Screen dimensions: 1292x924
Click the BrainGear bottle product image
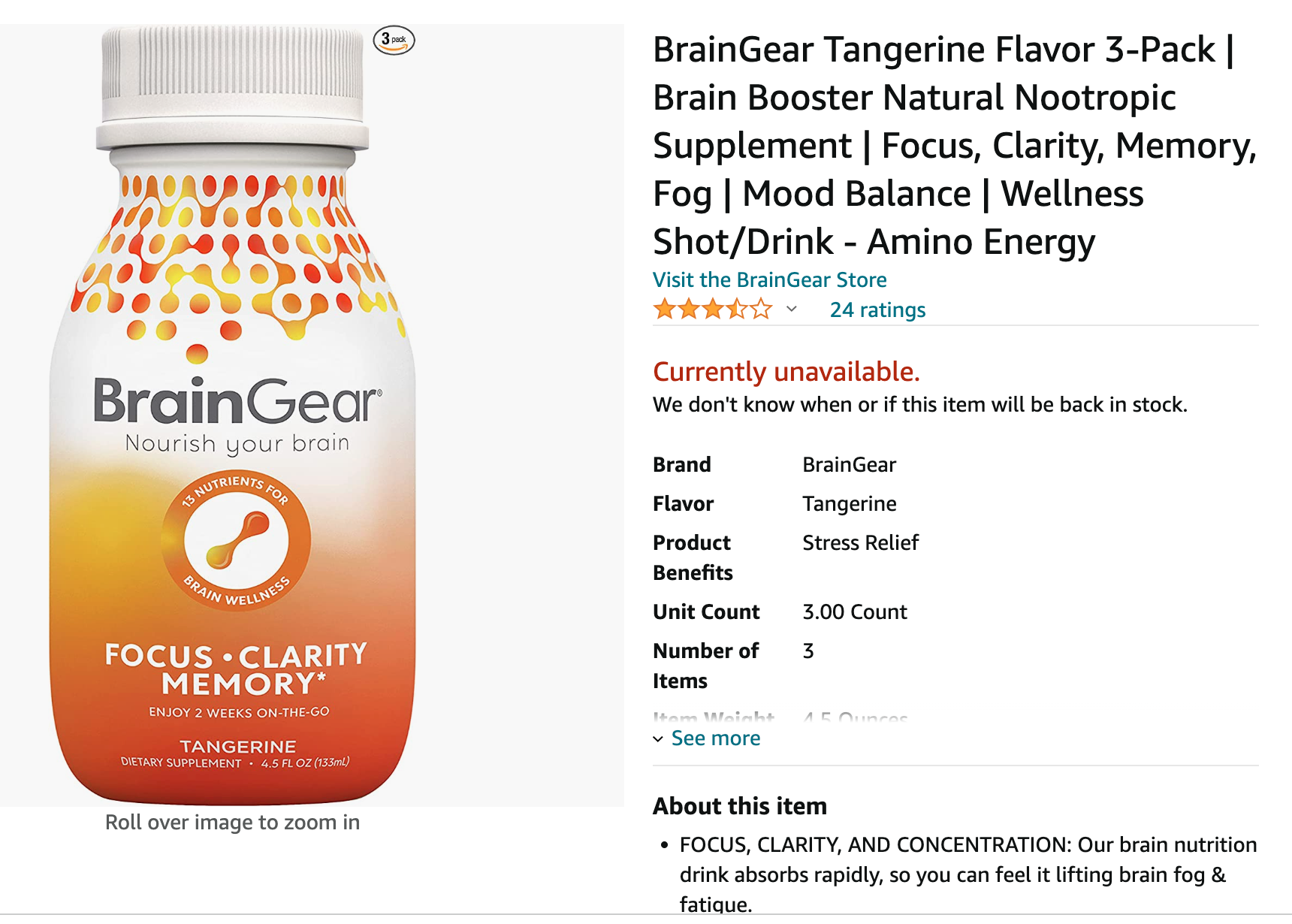point(233,415)
